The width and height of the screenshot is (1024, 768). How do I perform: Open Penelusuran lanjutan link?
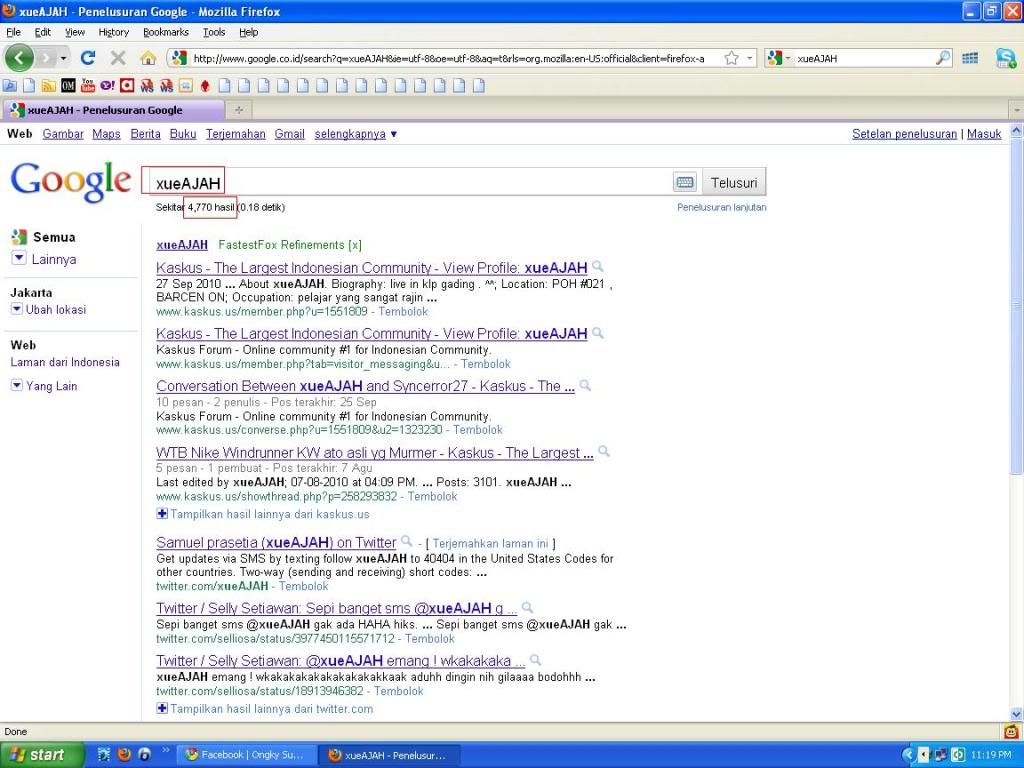722,207
